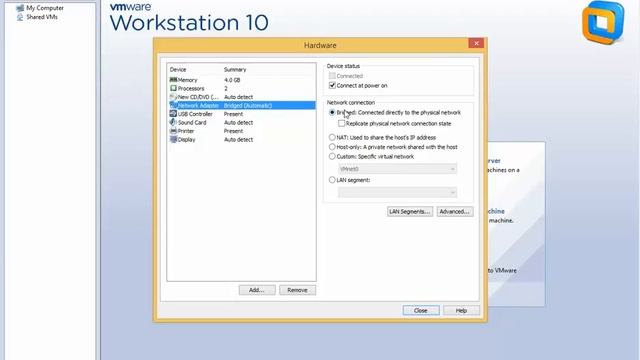Click the USB Controller row label
Image resolution: width=640 pixels, height=360 pixels.
click(195, 114)
